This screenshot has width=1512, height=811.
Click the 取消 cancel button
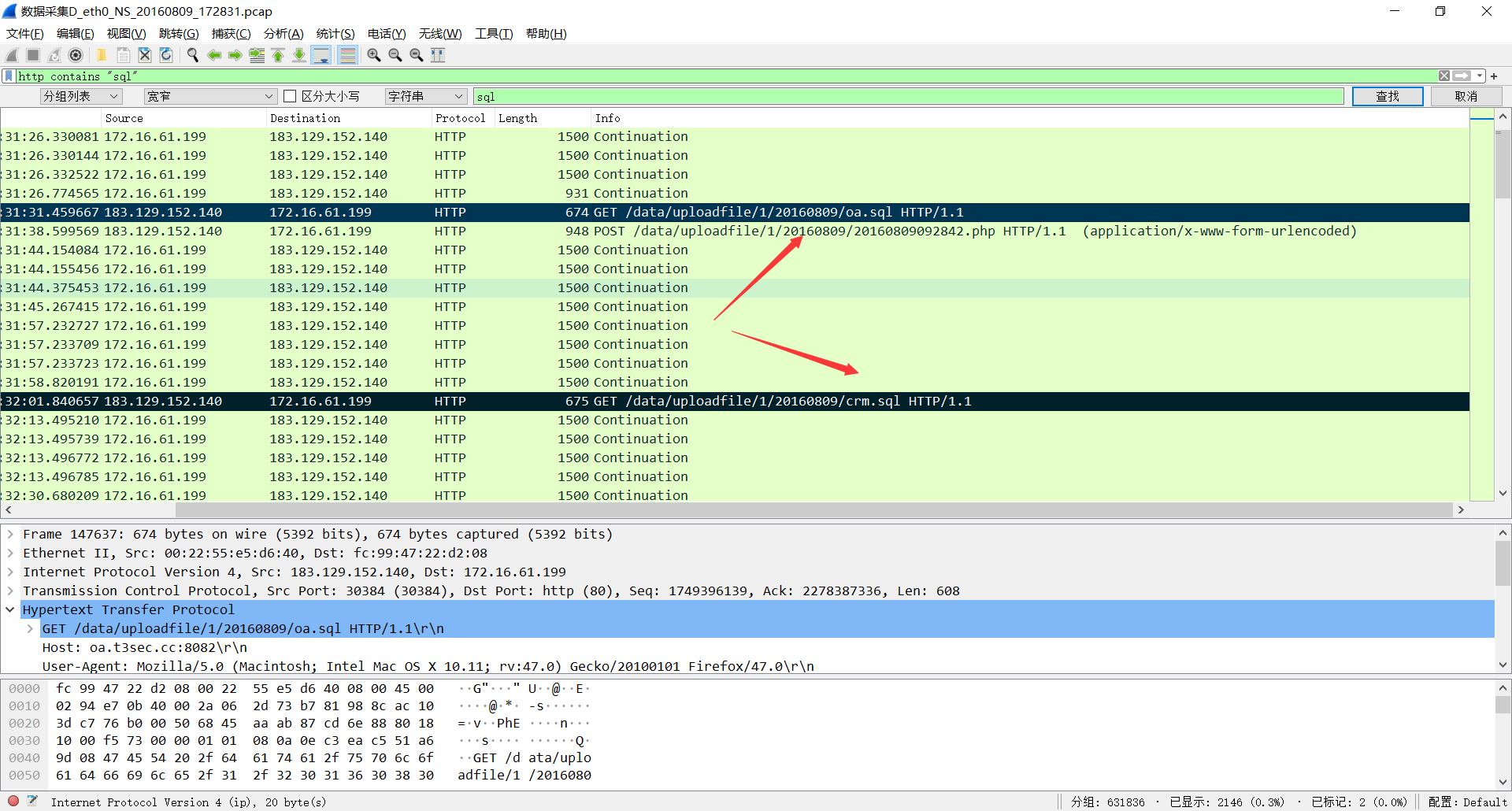1466,96
